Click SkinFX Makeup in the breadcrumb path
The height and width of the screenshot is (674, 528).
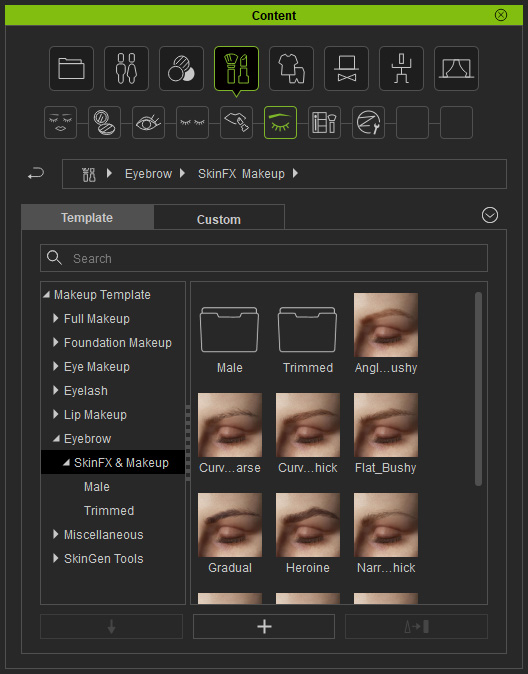tap(241, 174)
